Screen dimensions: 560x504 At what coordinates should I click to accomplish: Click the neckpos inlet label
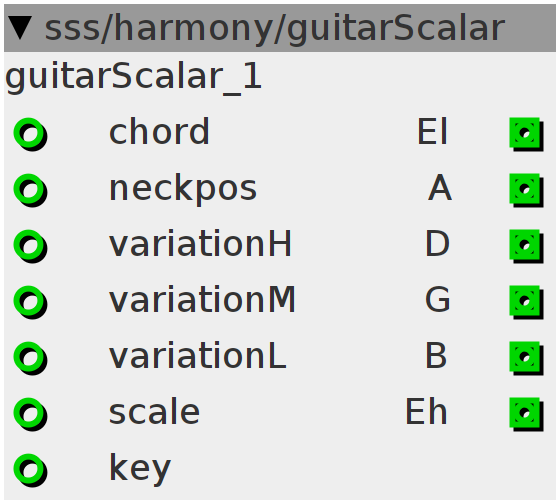click(x=183, y=189)
